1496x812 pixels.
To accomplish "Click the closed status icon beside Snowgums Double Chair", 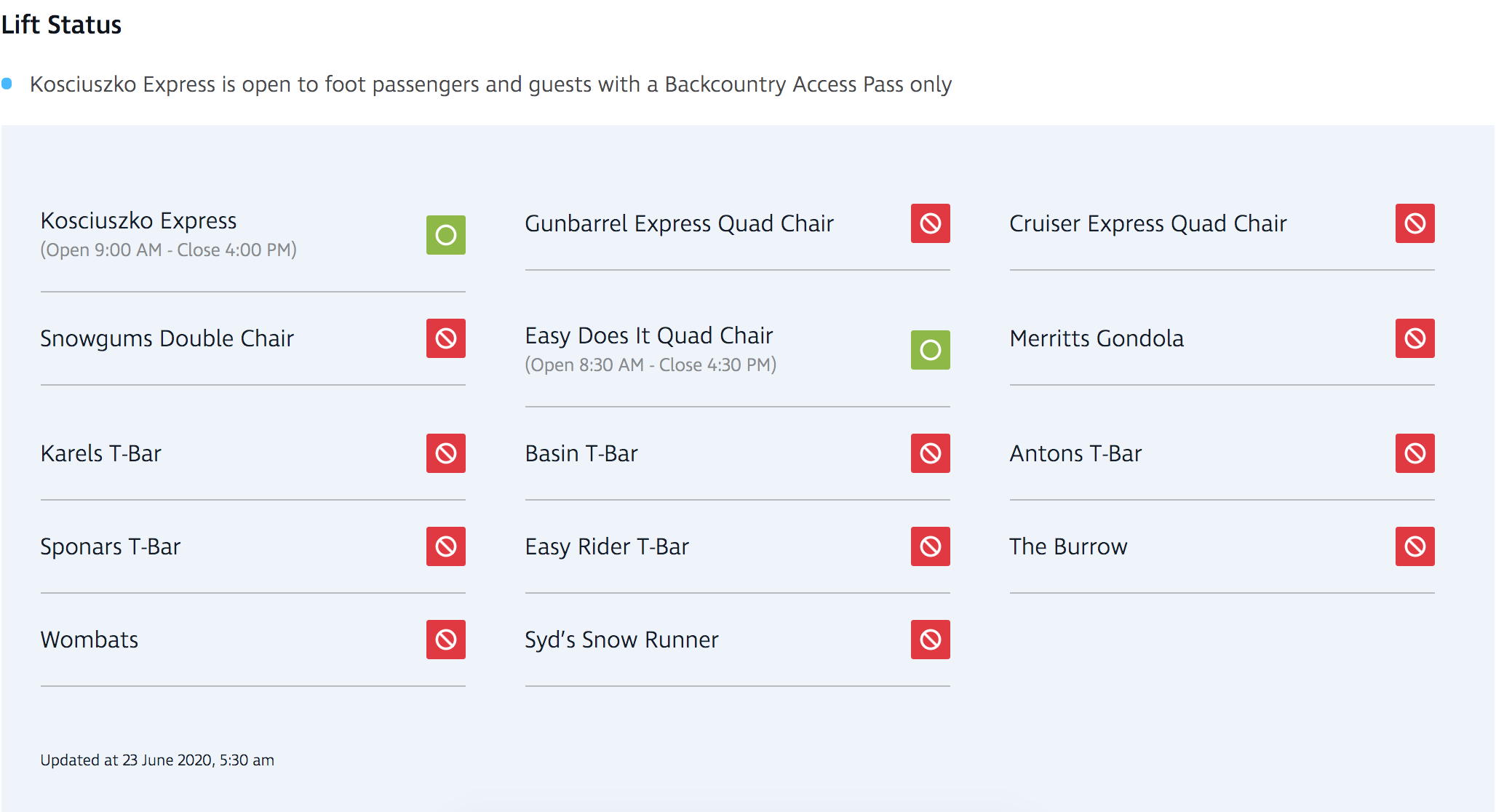I will 445,338.
